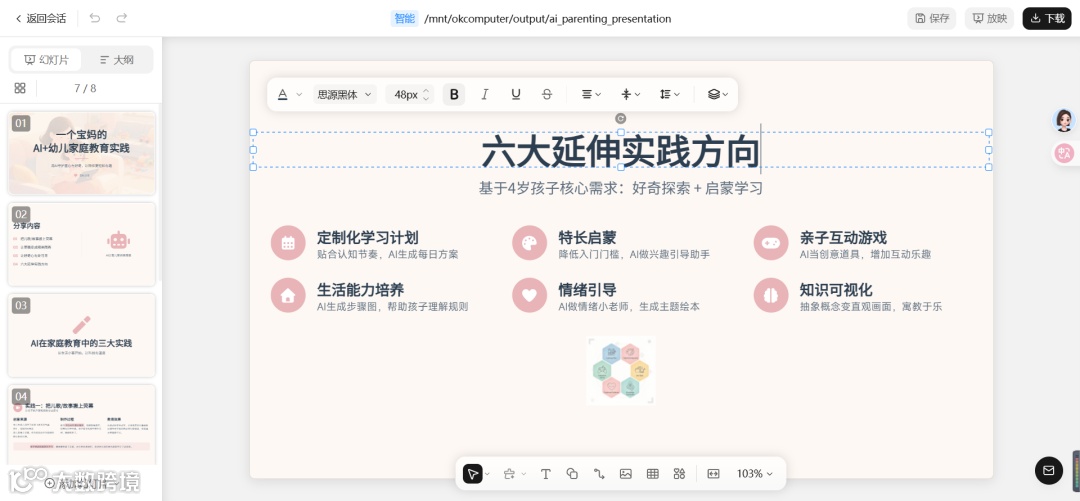1080x501 pixels.
Task: Click the text 贴合认知节奏，AI生成每日方案
Action: coord(388,254)
